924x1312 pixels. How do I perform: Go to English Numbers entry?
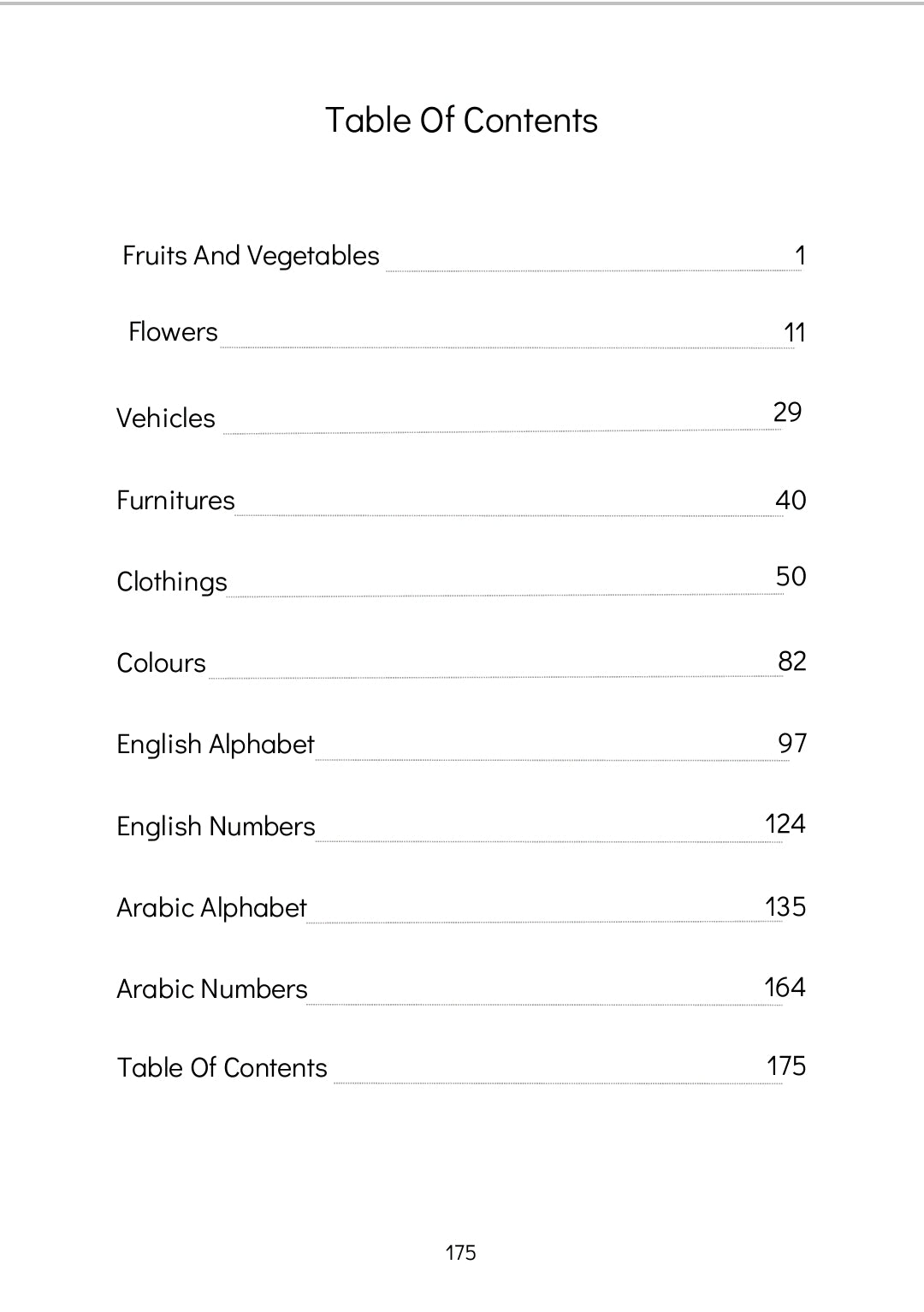pos(216,827)
